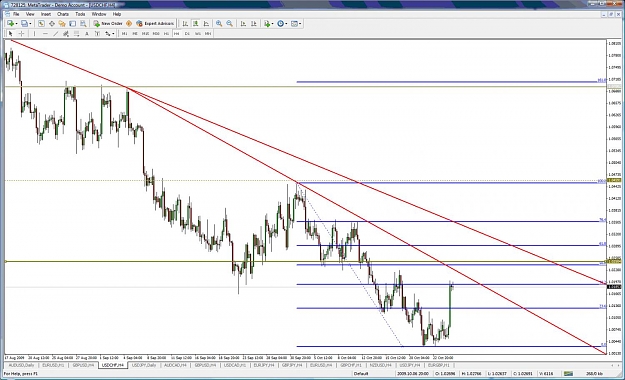The width and height of the screenshot is (625, 380).
Task: Open the View menu
Action: point(30,14)
